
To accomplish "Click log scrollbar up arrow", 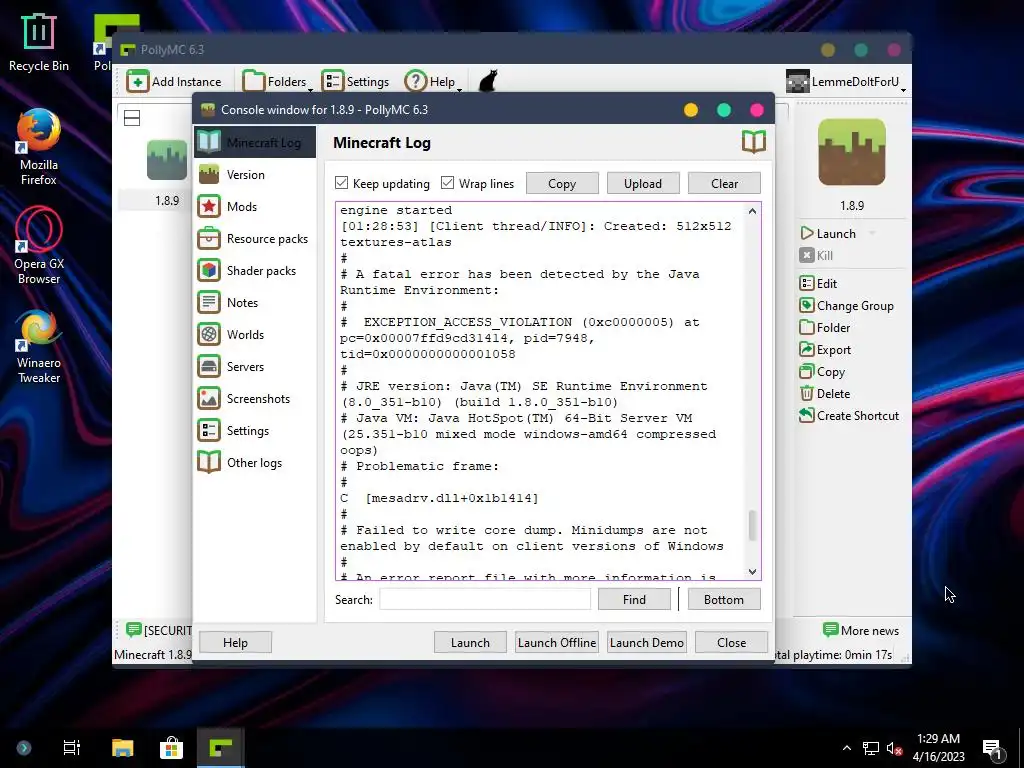I will pyautogui.click(x=752, y=211).
